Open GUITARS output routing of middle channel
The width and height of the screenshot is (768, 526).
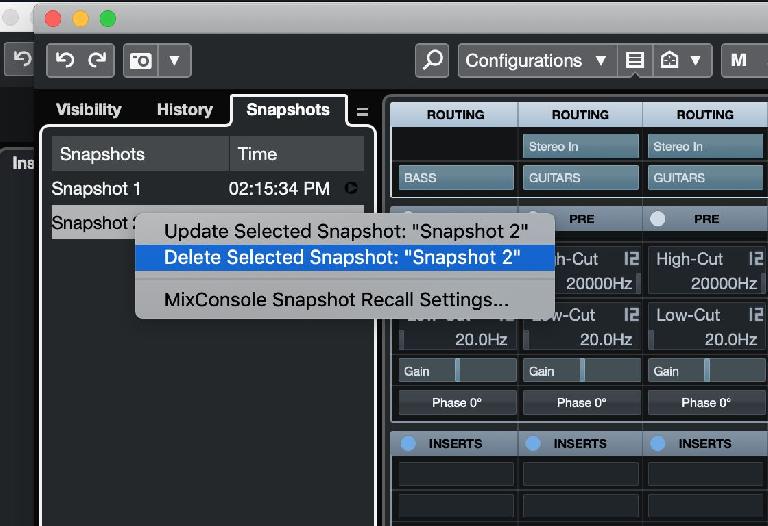point(581,177)
